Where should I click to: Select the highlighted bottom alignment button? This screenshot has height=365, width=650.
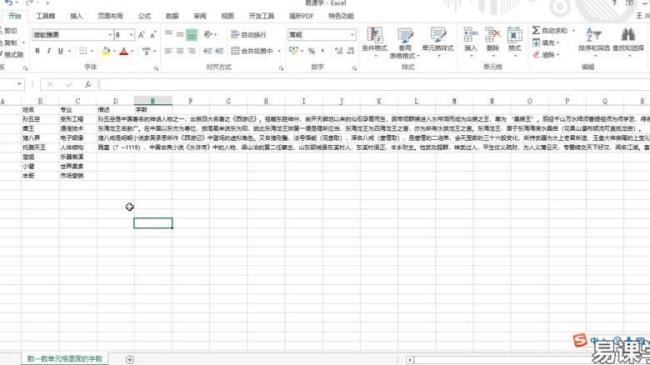tap(191, 35)
